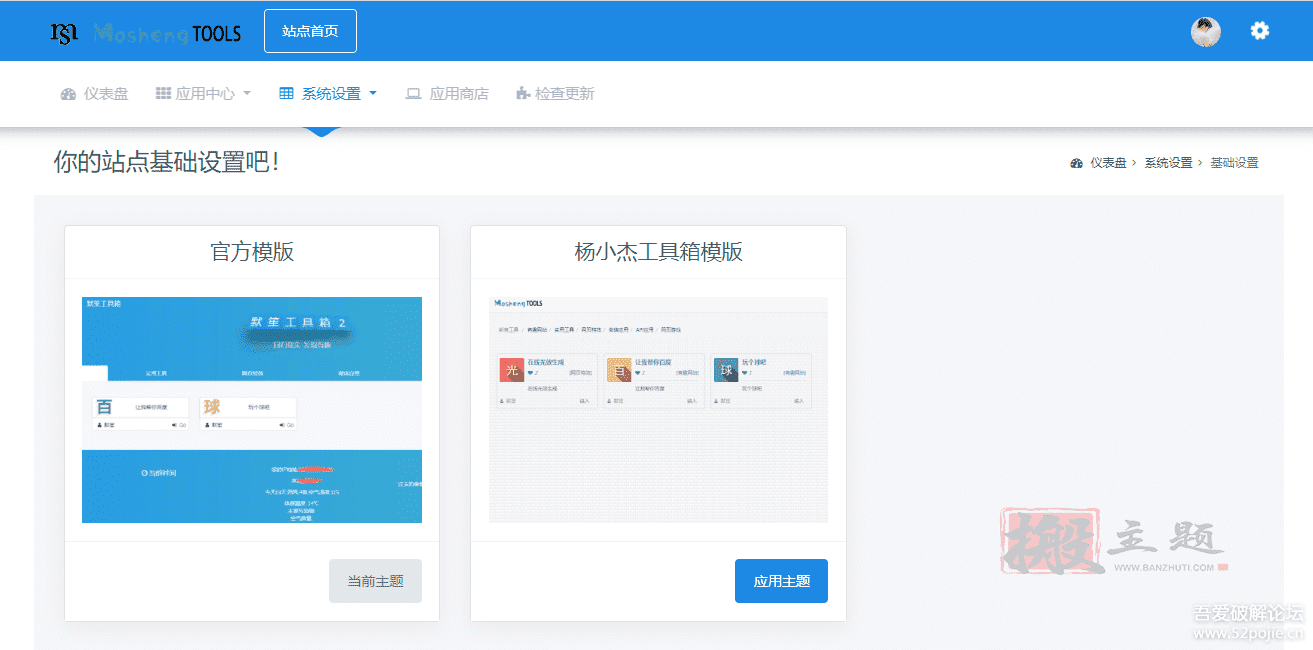The height and width of the screenshot is (650, 1313).
Task: Click the 你的站点基础设置吧 page heading
Action: 167,162
